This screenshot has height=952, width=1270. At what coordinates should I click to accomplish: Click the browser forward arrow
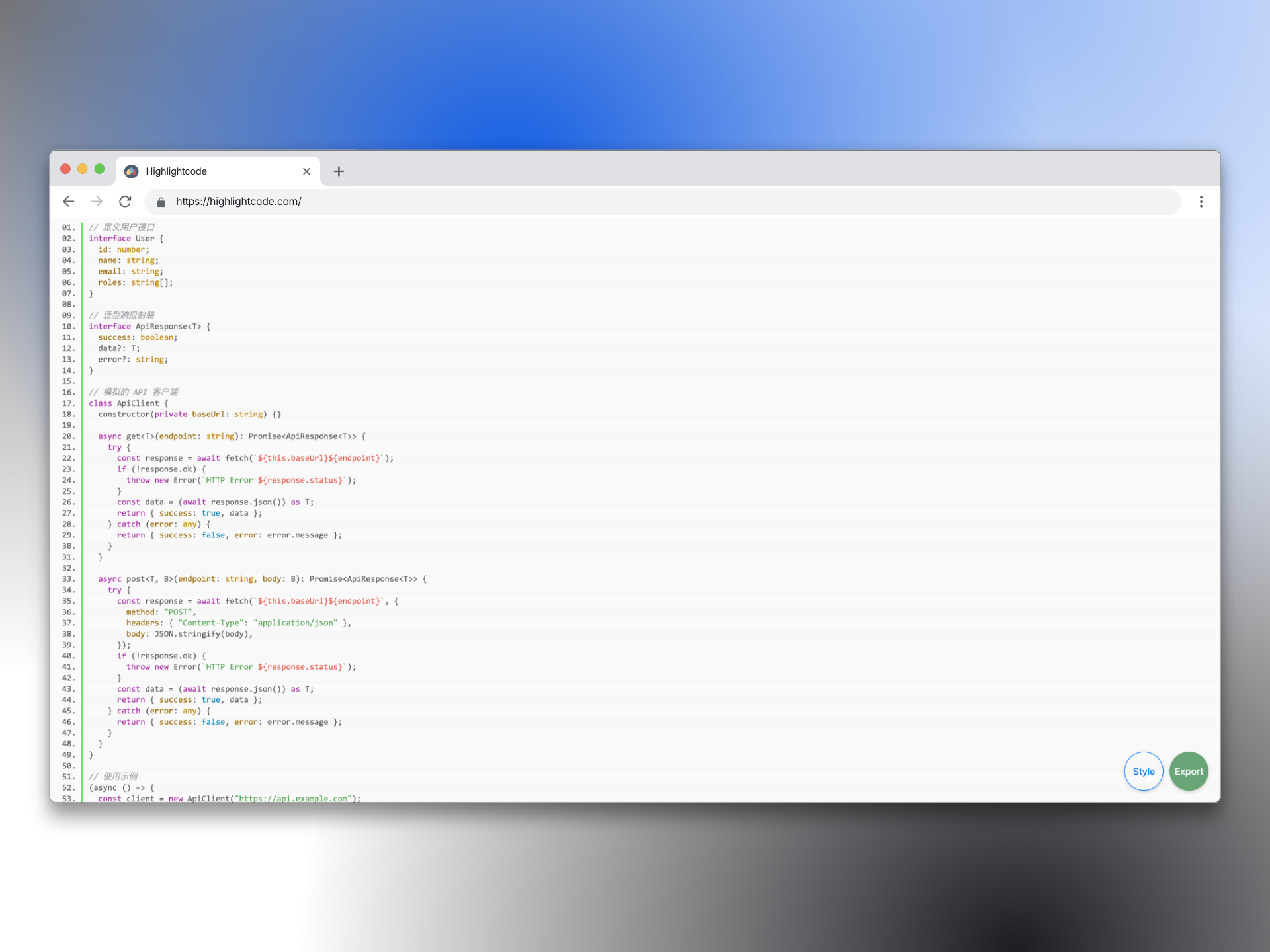click(x=97, y=202)
